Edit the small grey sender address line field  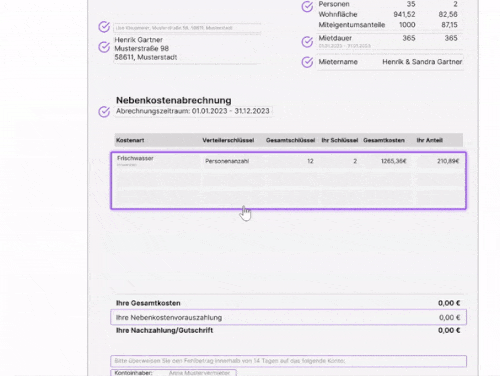(x=187, y=28)
